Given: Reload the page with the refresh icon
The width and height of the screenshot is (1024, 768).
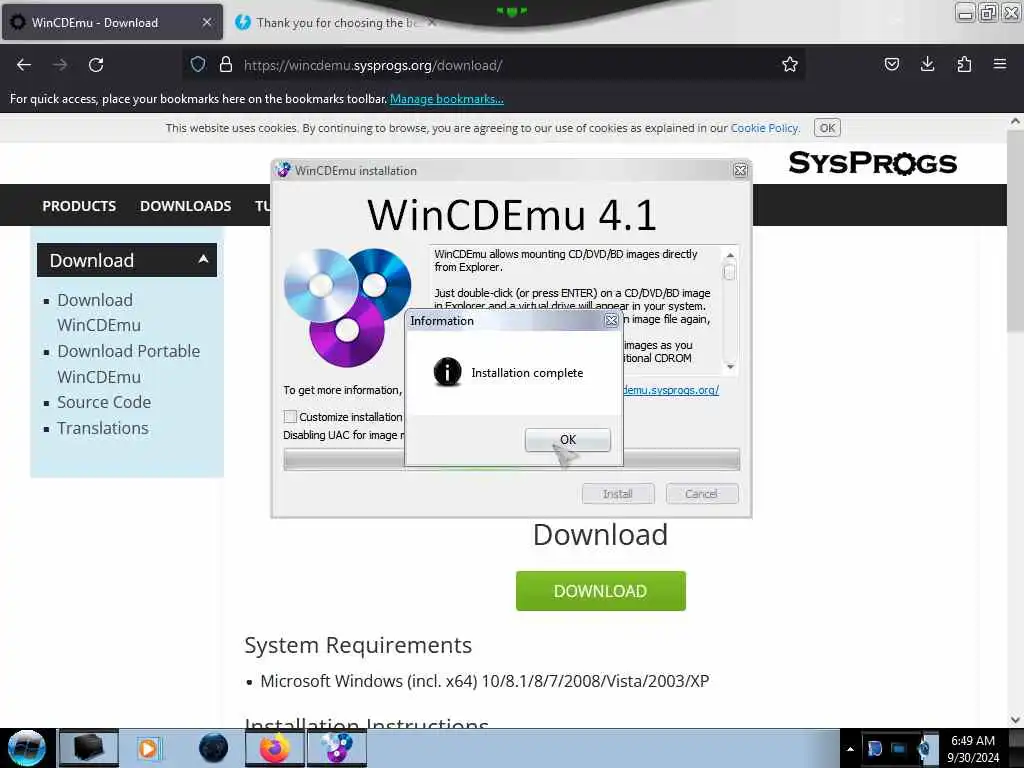Looking at the screenshot, I should (96, 65).
